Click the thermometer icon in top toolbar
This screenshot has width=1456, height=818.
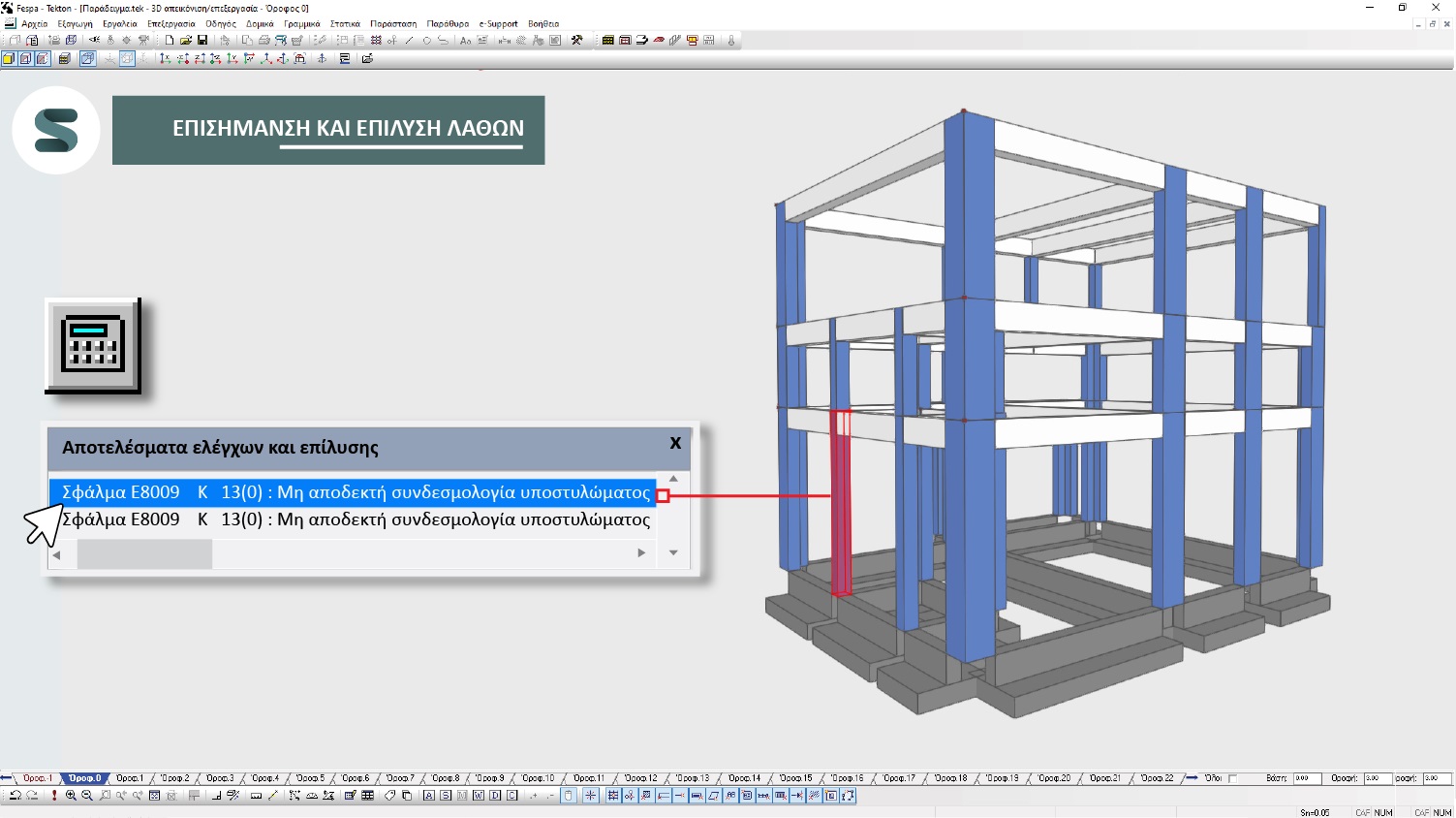pos(731,41)
